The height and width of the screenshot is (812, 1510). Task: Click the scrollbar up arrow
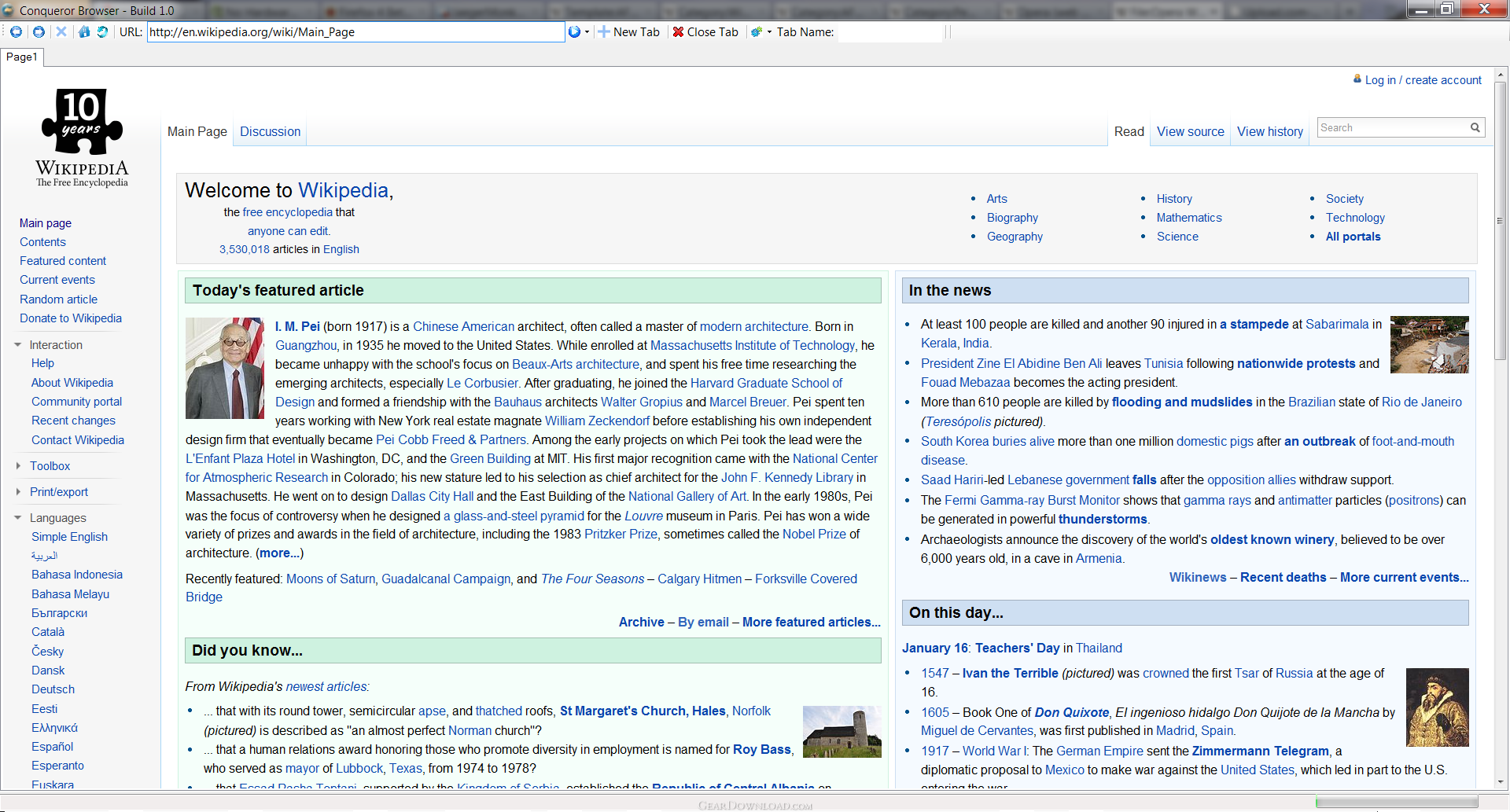(1500, 75)
